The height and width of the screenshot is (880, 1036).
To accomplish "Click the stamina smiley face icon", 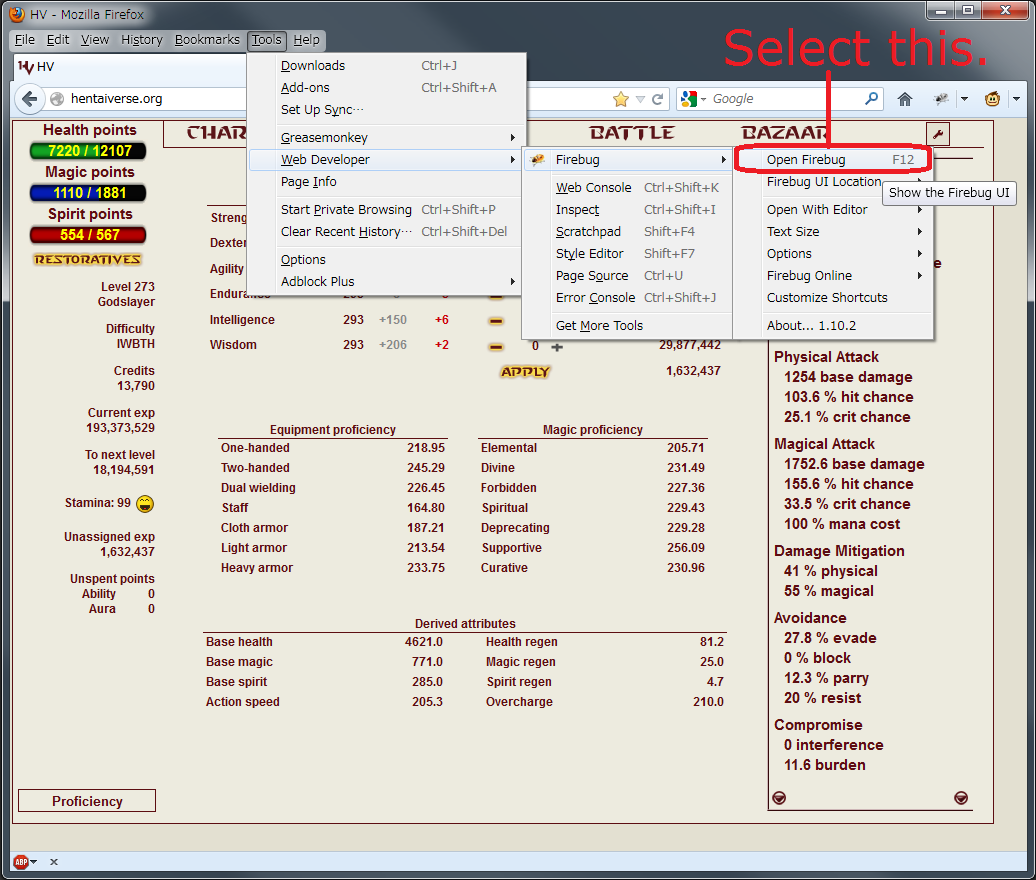I will point(145,504).
